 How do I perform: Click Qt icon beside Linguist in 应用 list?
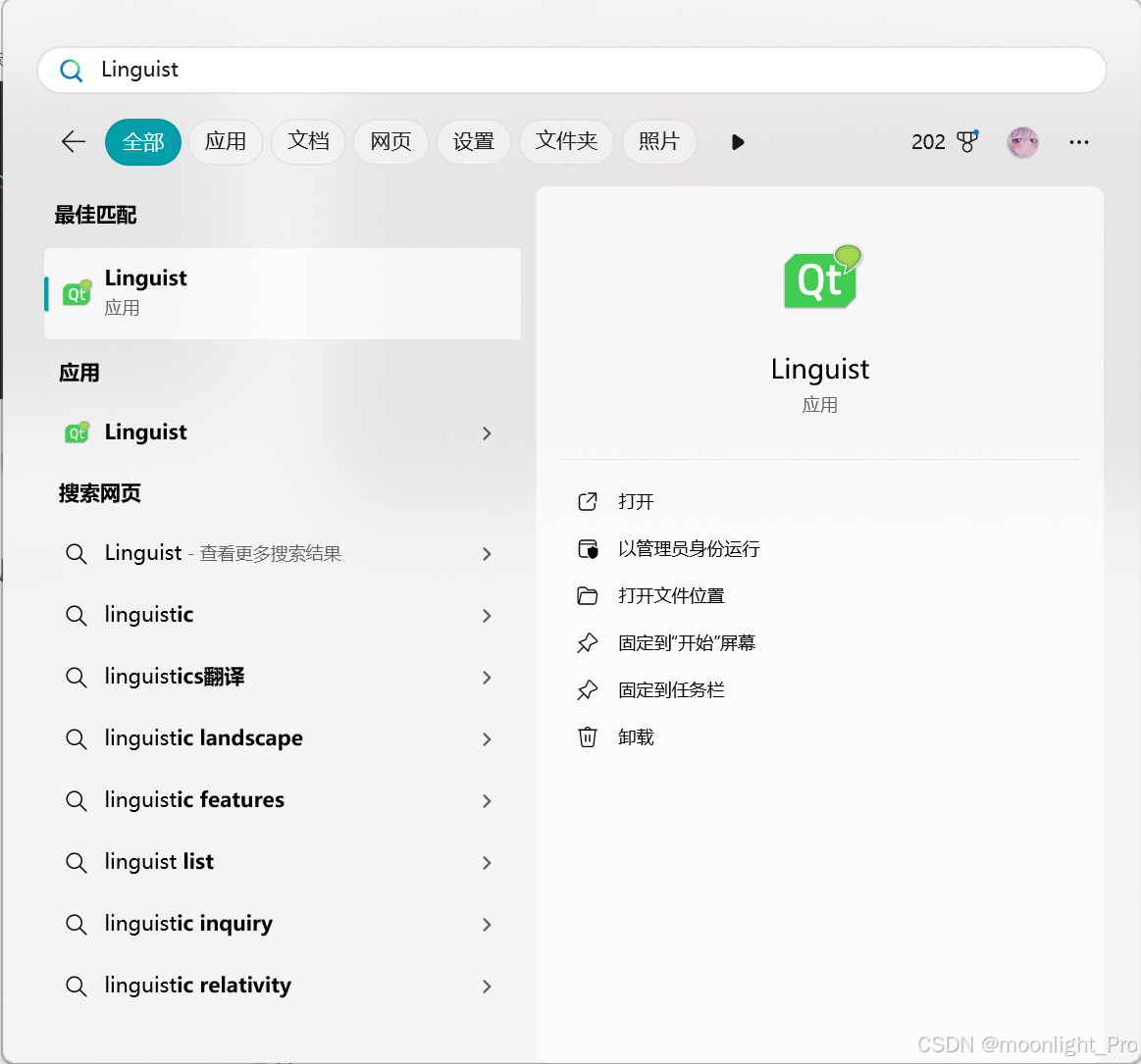coord(78,432)
